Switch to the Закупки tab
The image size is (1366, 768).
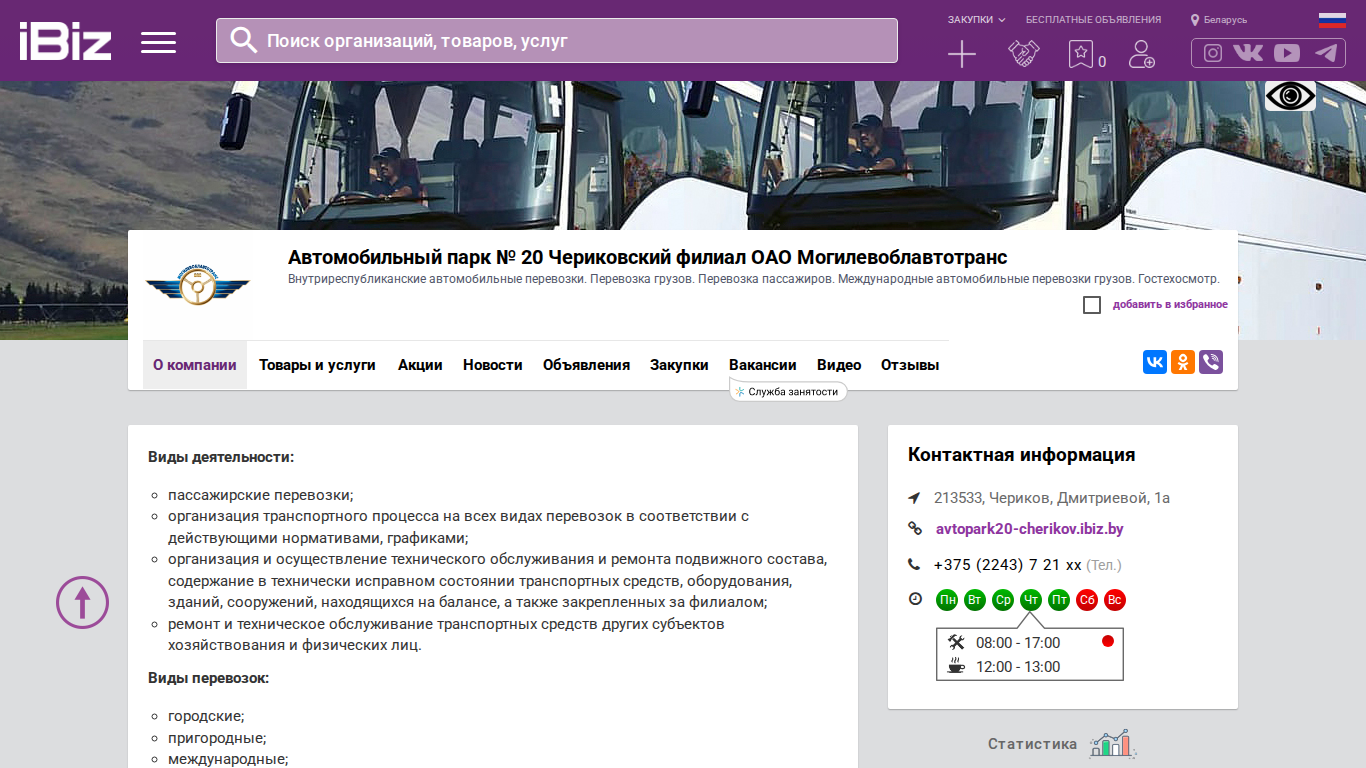tap(679, 365)
